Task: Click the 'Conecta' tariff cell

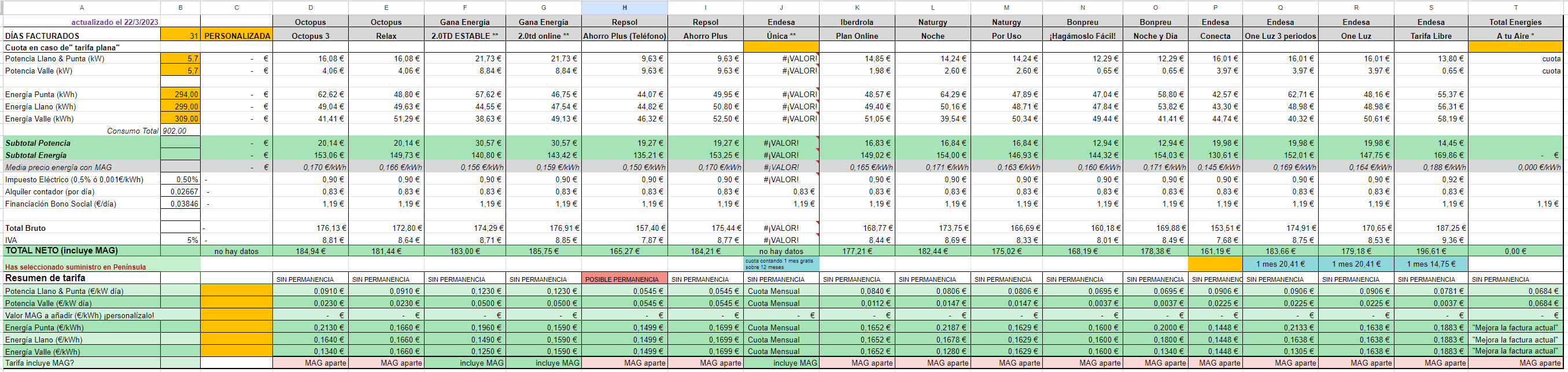Action: [1216, 36]
